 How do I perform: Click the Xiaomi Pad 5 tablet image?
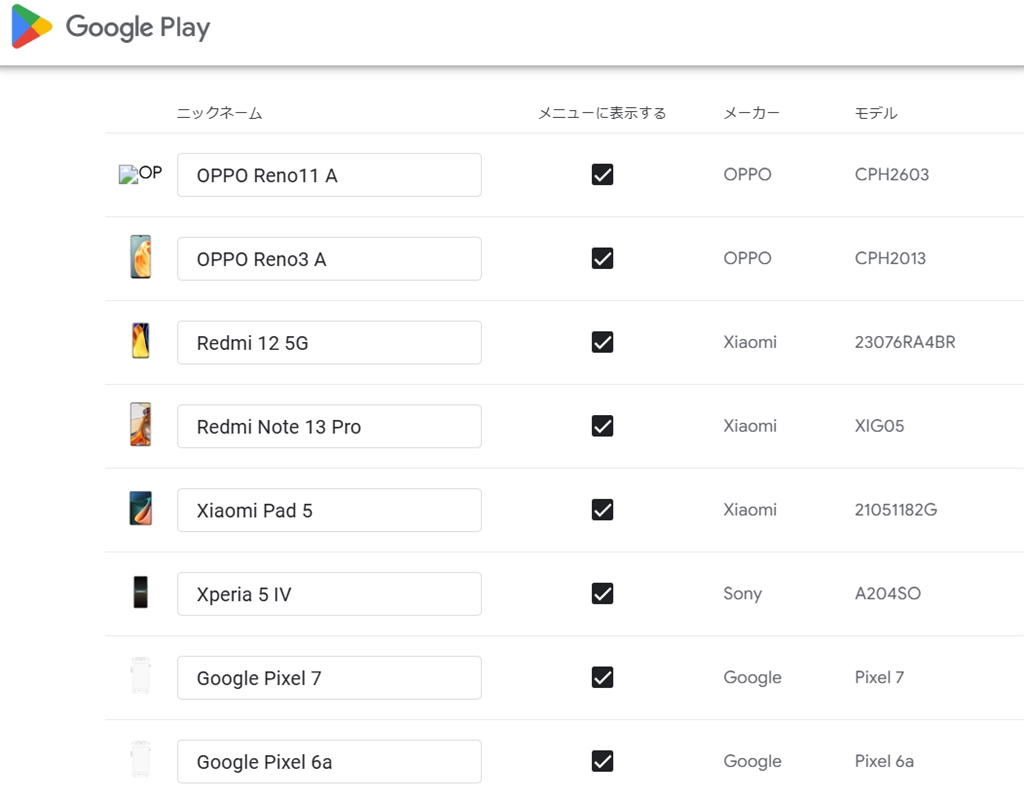click(x=141, y=509)
